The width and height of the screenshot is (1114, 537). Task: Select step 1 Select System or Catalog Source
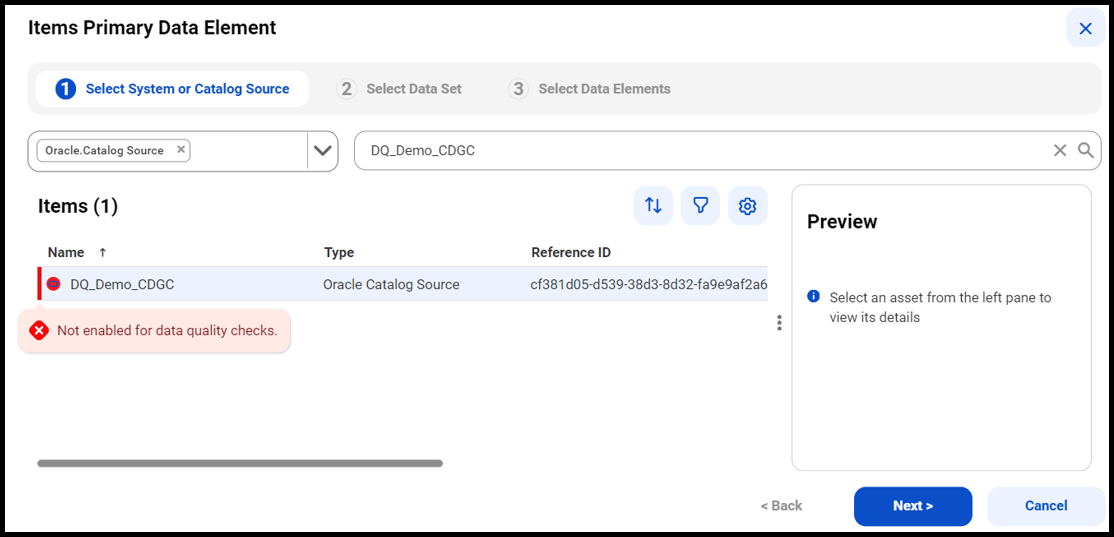173,89
